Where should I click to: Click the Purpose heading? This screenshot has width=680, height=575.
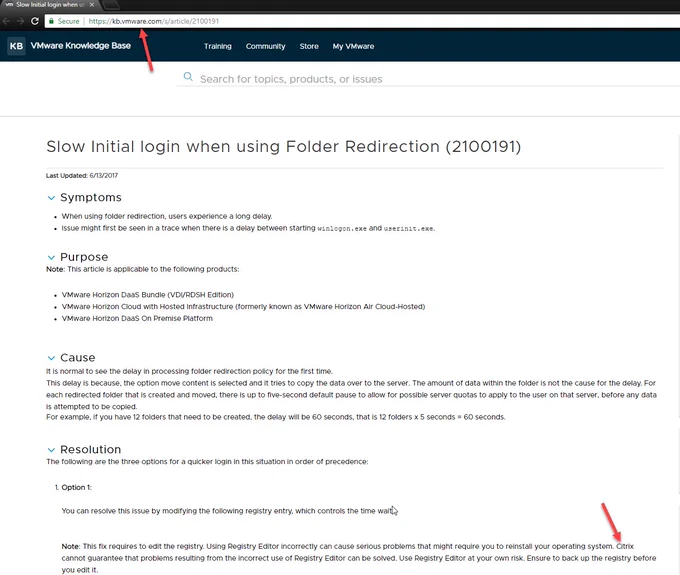(x=84, y=257)
